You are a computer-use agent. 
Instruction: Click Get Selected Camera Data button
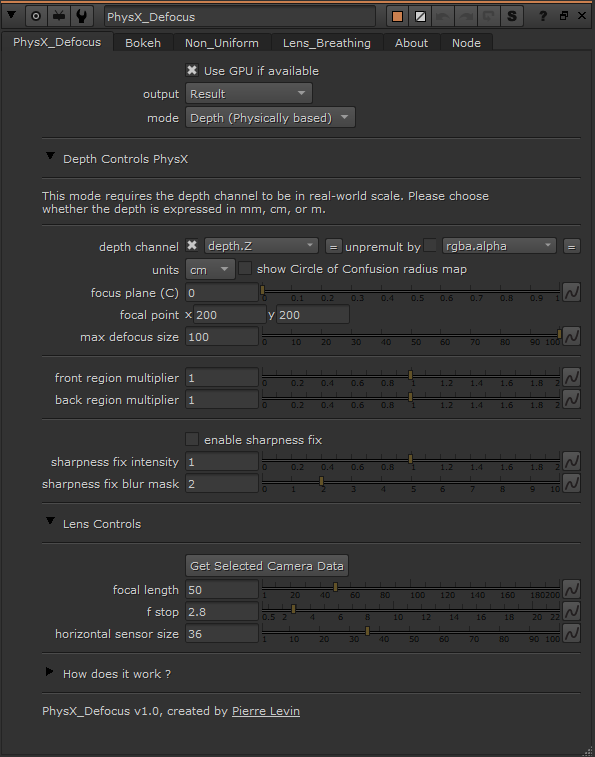pyautogui.click(x=267, y=566)
